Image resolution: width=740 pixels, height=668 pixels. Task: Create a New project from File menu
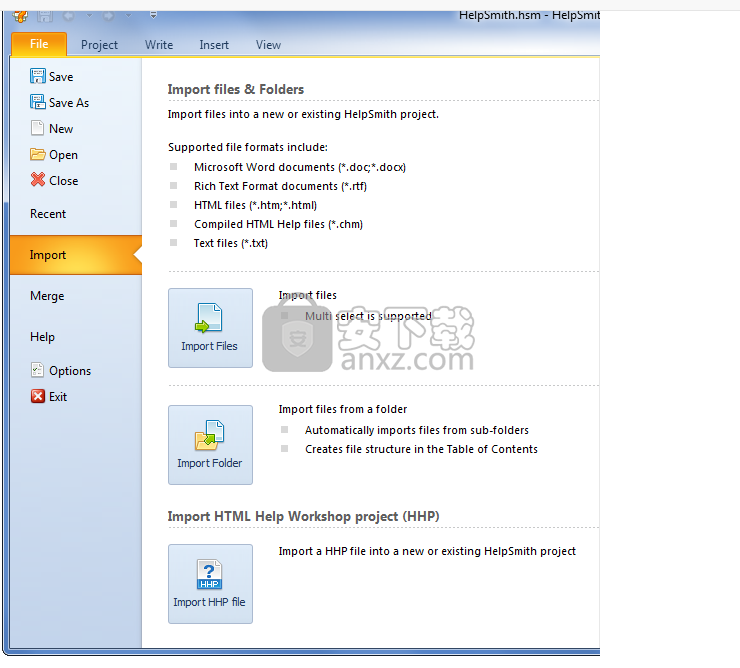[x=52, y=128]
